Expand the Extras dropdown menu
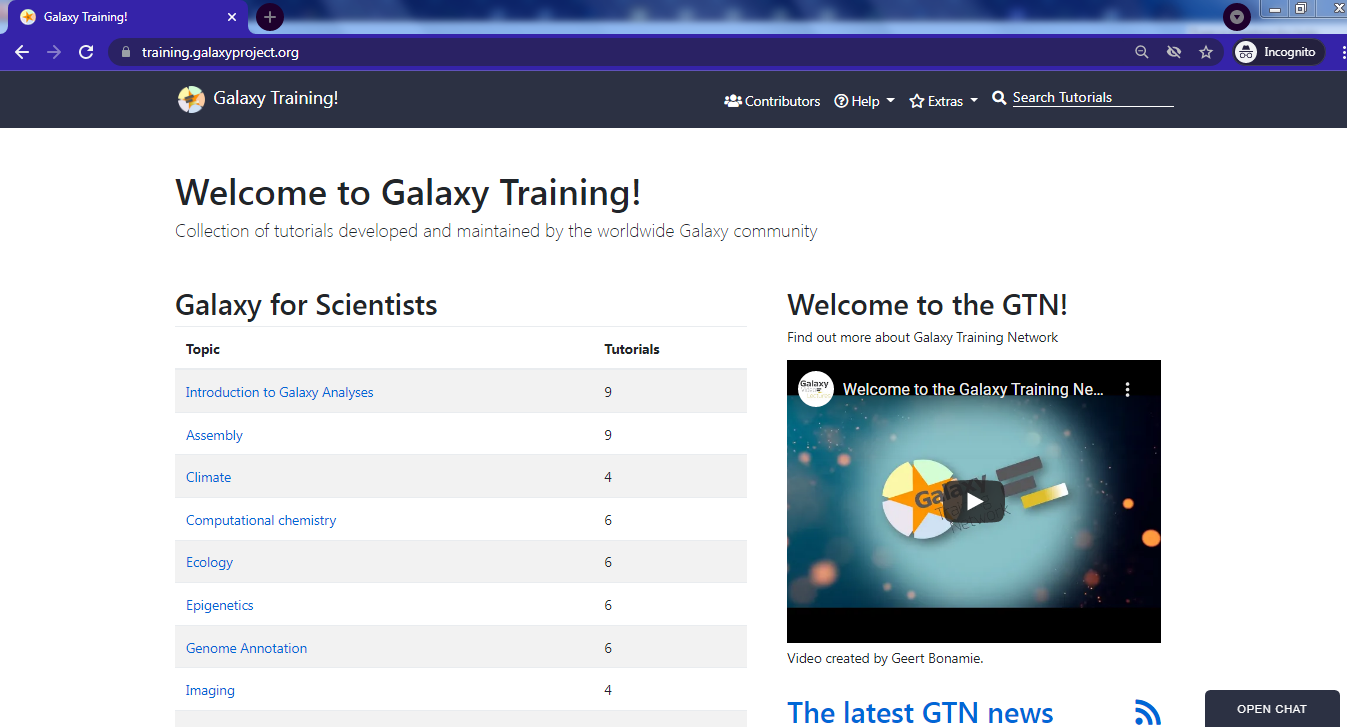This screenshot has height=727, width=1347. click(x=944, y=101)
